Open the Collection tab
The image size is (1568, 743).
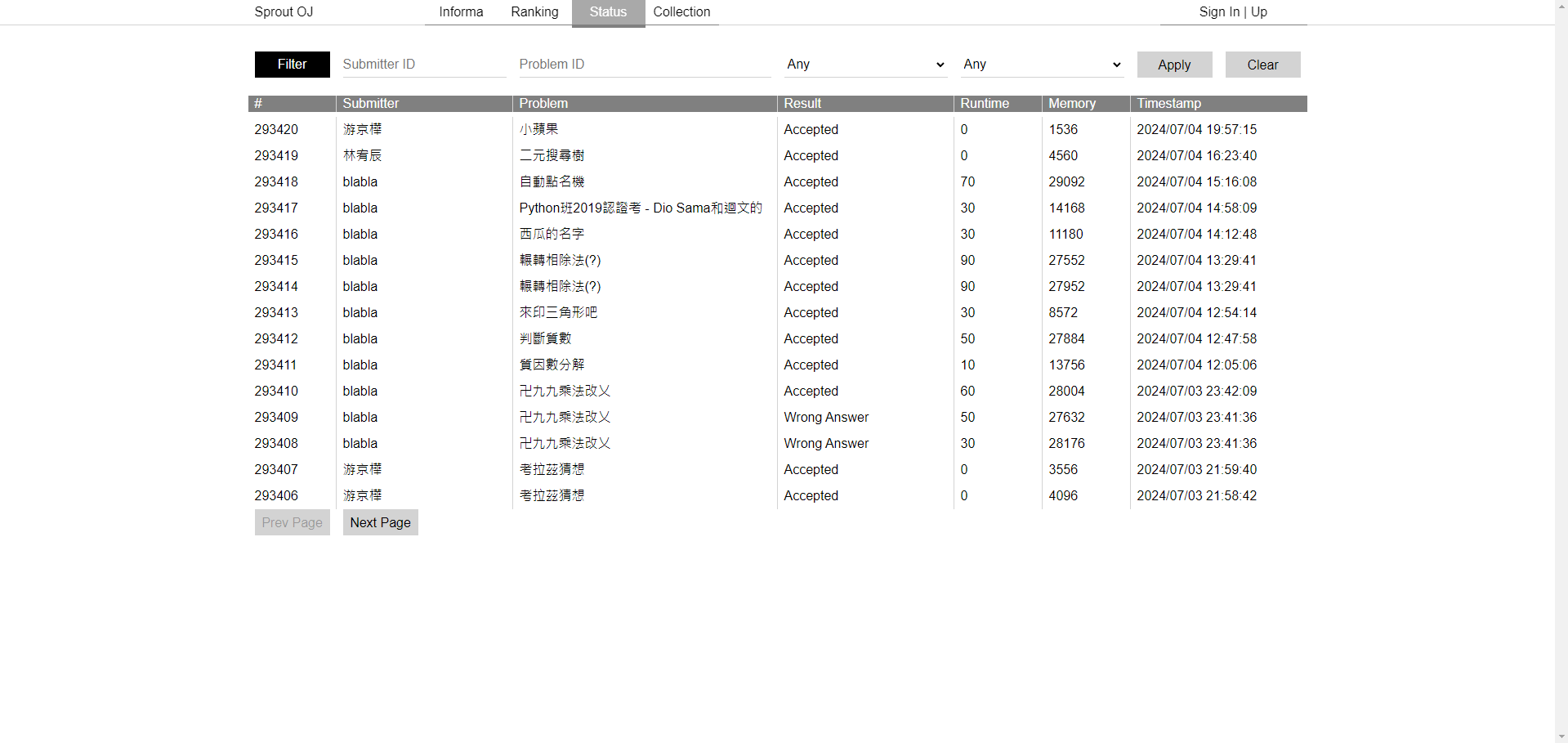(681, 12)
